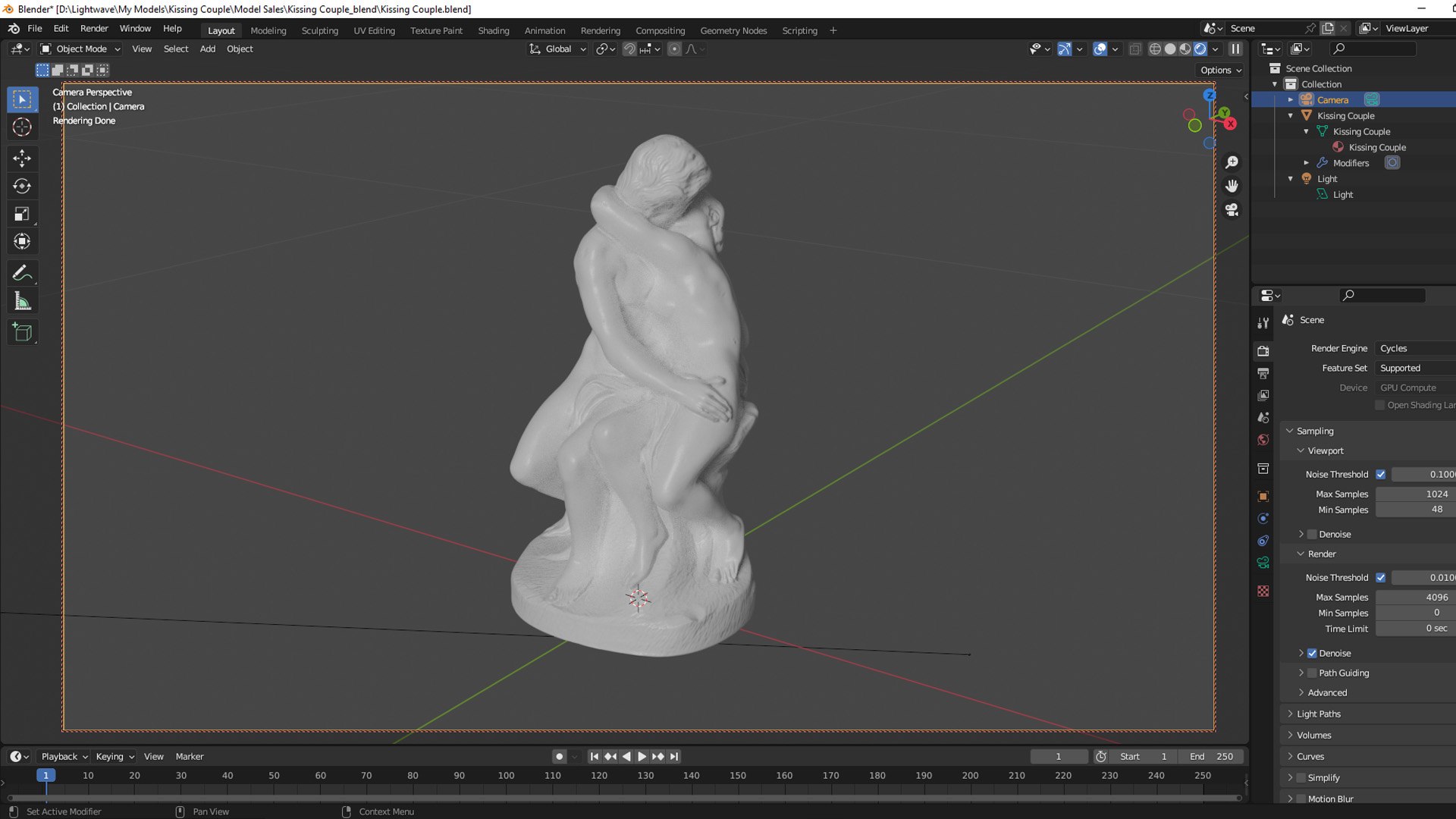Image resolution: width=1456 pixels, height=819 pixels.
Task: Jump to the last frame
Action: (673, 756)
